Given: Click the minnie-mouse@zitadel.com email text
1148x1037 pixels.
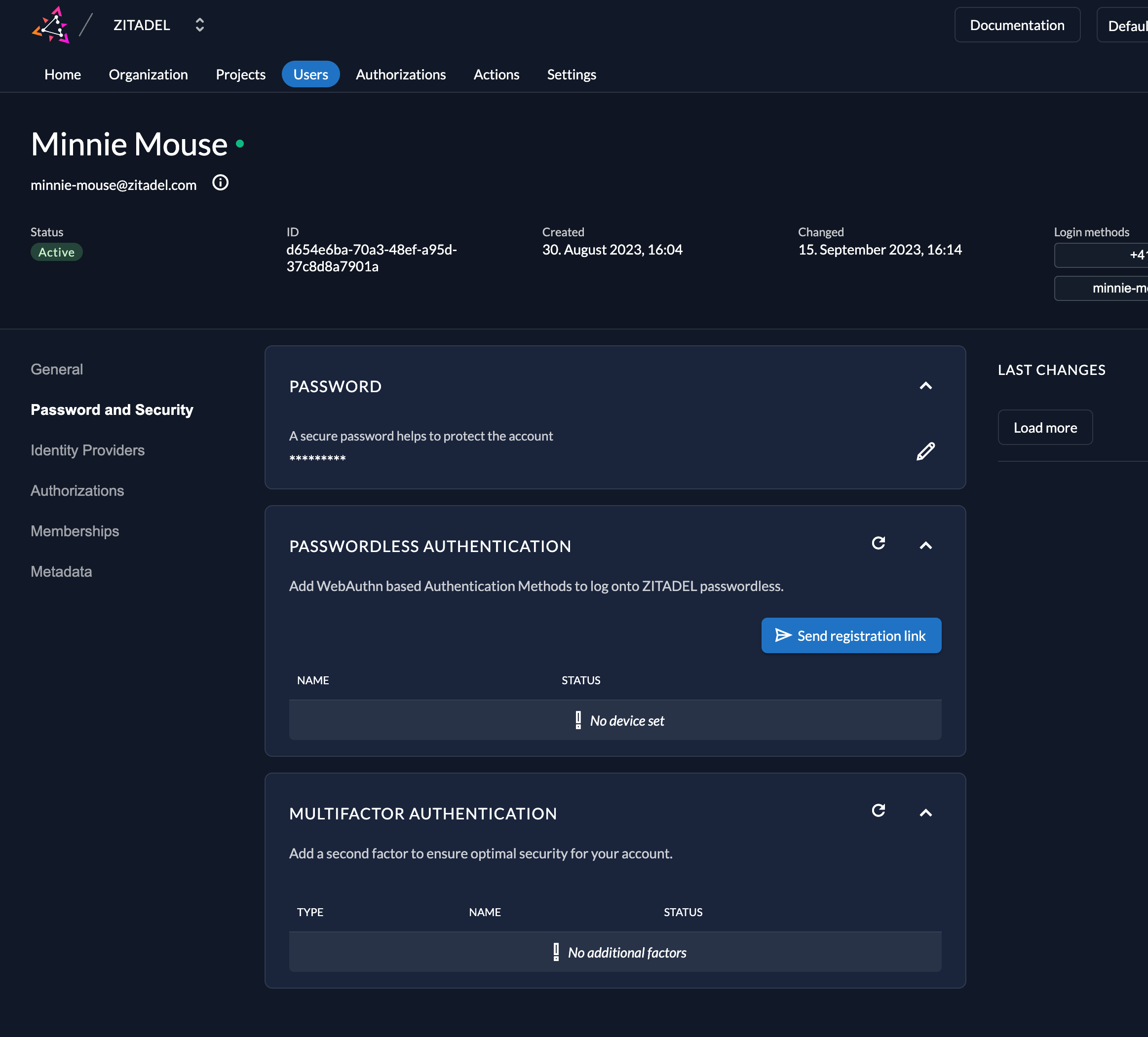Looking at the screenshot, I should (114, 185).
